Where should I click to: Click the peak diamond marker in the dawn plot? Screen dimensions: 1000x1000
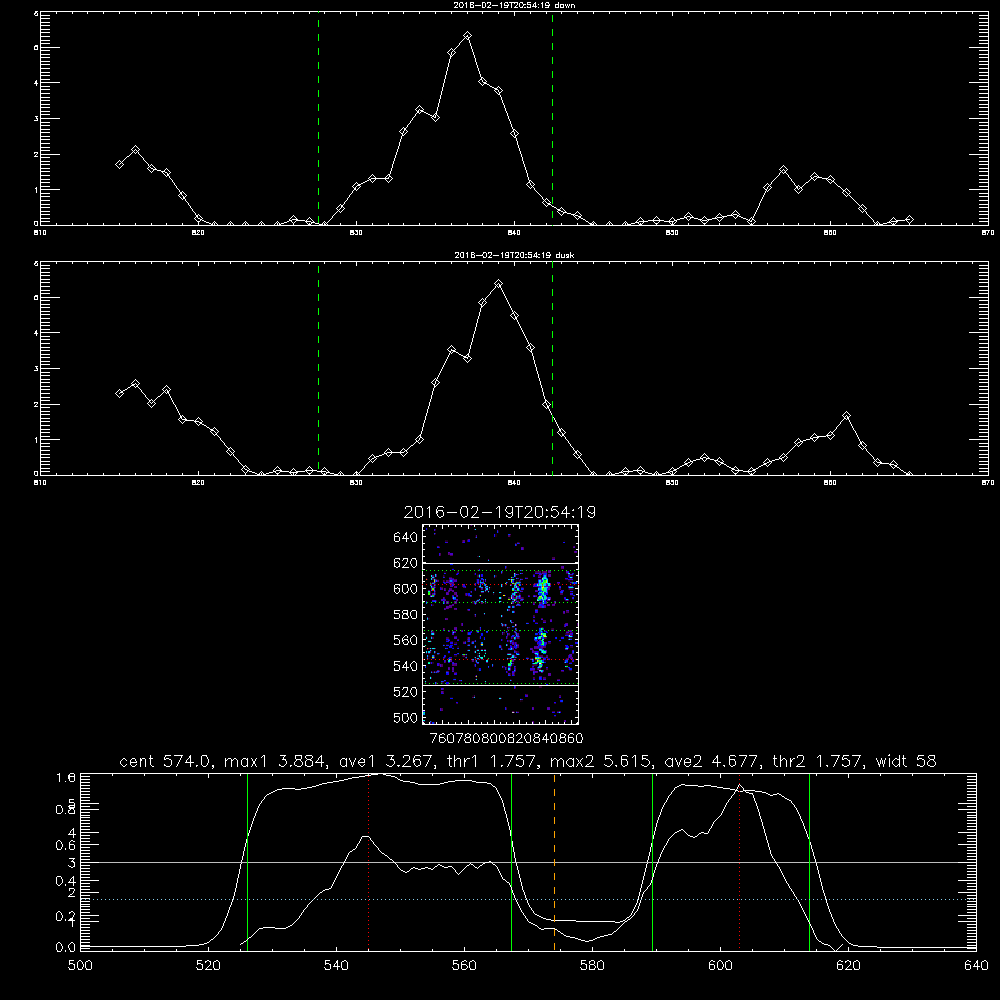467,36
